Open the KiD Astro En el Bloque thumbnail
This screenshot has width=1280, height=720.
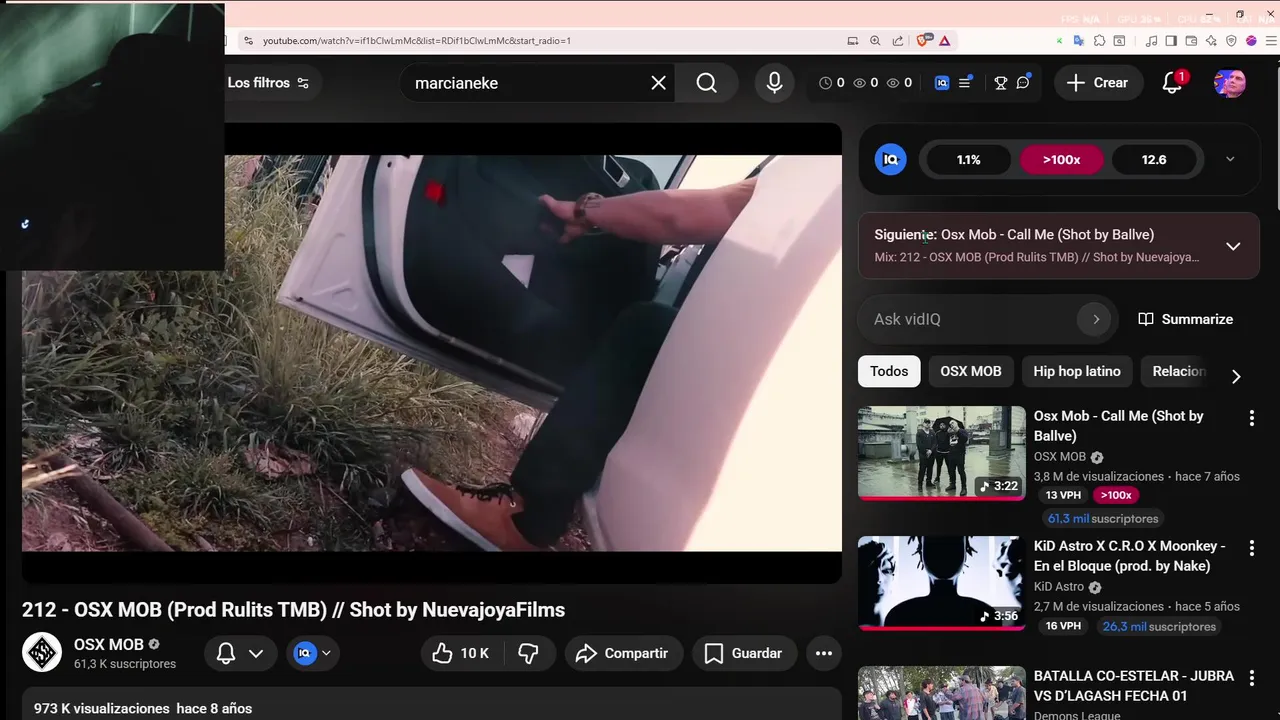coord(942,583)
